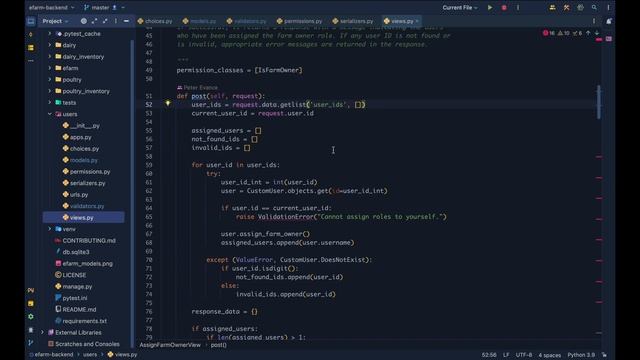Open the master branch dropdown
This screenshot has width=640, height=360.
click(x=104, y=8)
